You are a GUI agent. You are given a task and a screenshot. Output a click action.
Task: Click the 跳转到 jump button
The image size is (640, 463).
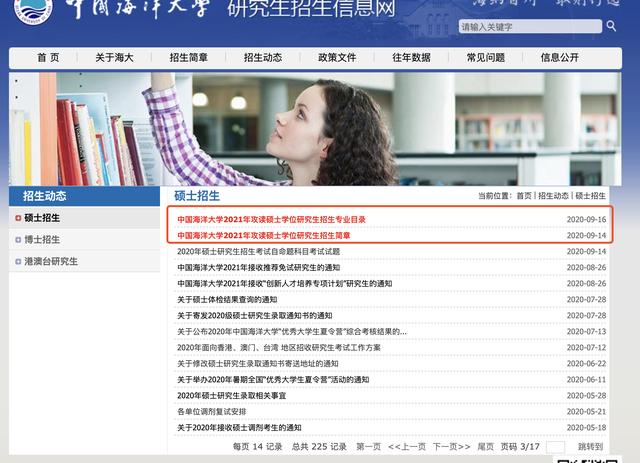tap(590, 447)
